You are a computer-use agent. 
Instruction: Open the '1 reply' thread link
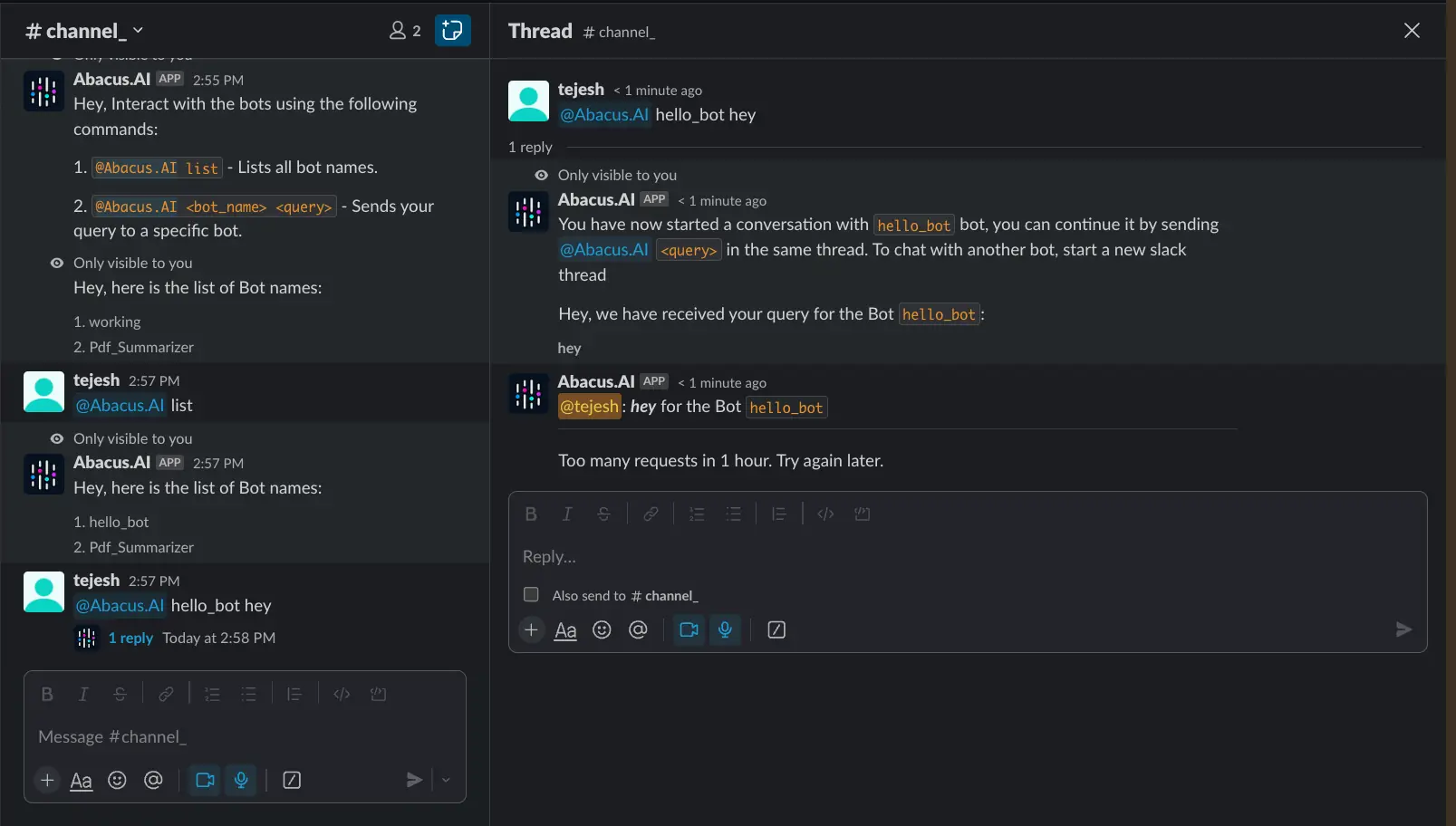point(130,639)
